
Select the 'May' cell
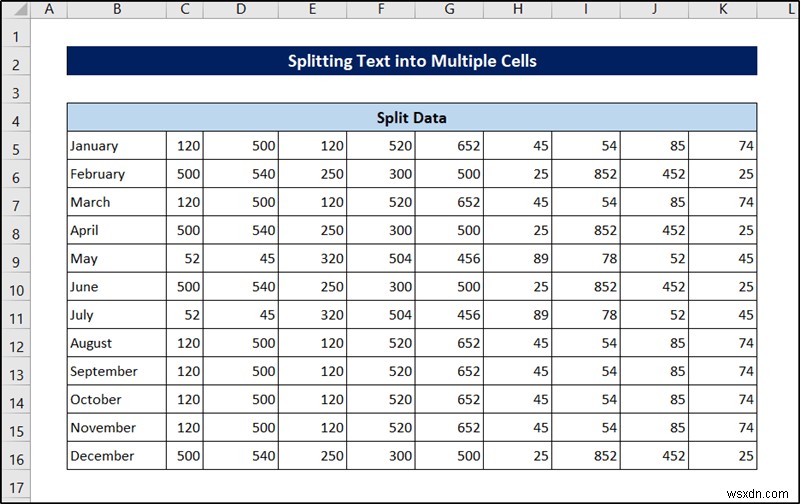click(116, 258)
